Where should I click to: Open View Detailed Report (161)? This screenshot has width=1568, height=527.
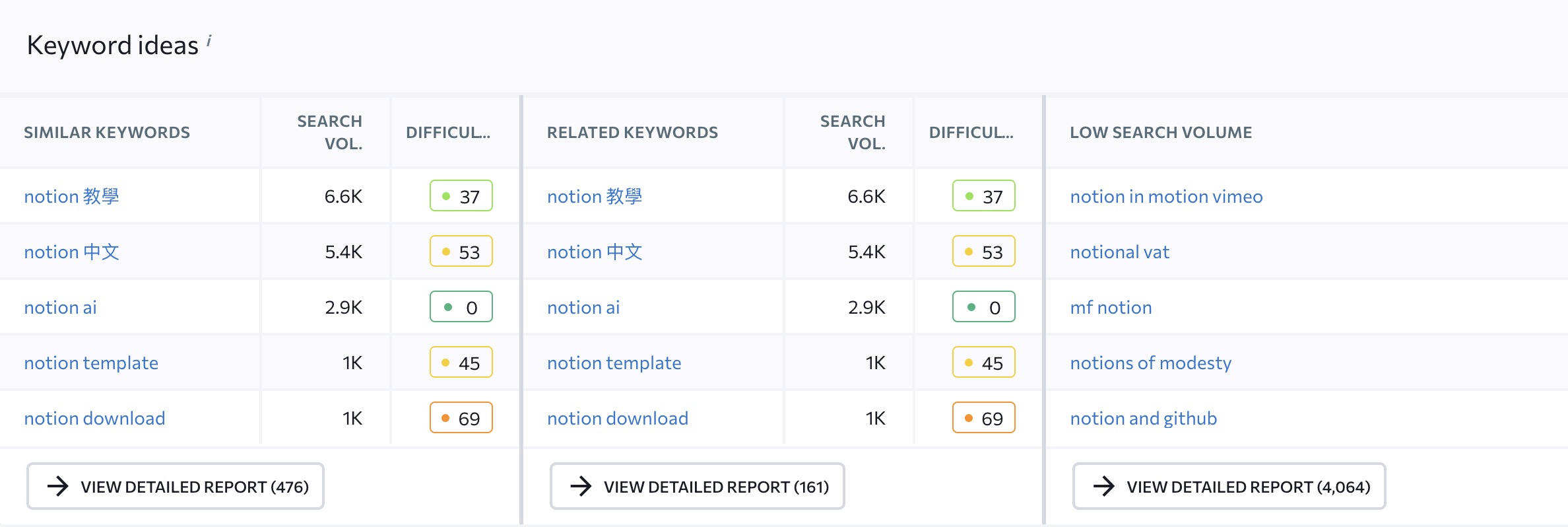pos(698,487)
